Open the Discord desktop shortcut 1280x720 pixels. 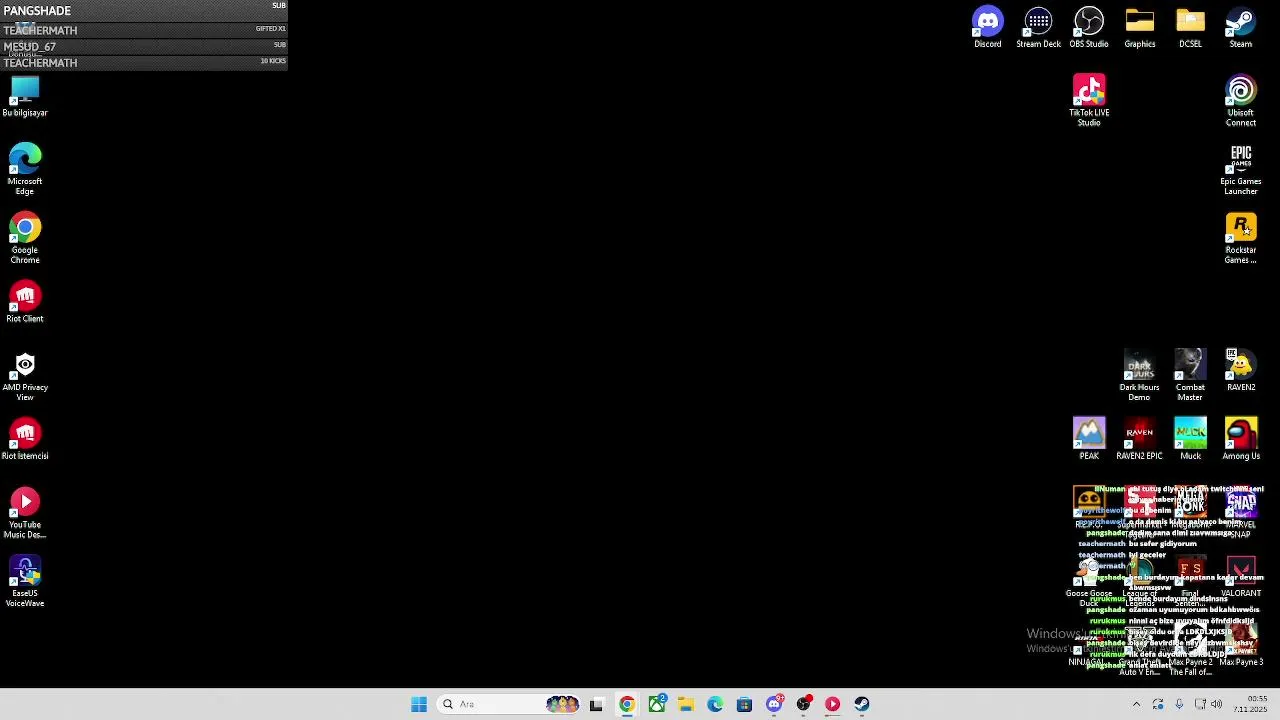tap(987, 27)
